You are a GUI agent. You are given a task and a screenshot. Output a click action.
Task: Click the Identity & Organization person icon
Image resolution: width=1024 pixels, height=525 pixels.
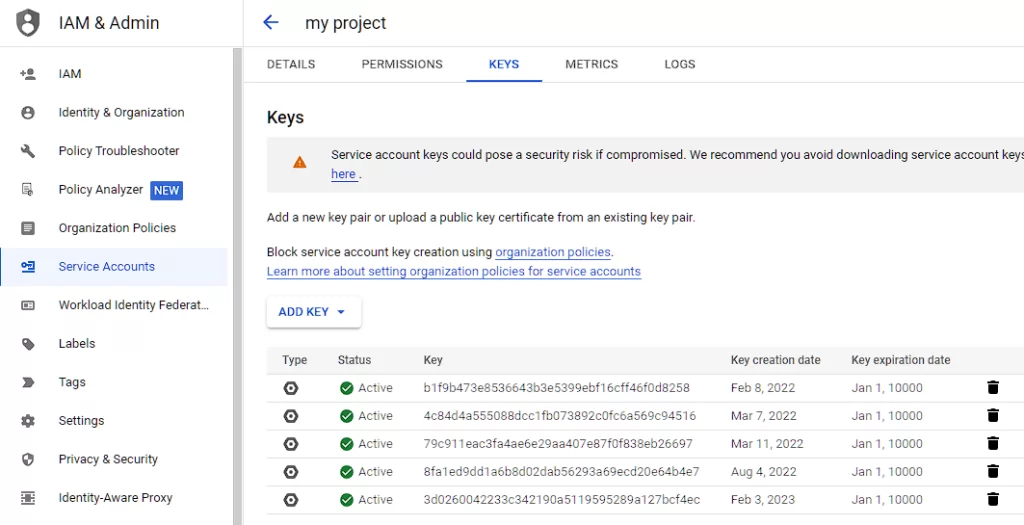click(27, 112)
